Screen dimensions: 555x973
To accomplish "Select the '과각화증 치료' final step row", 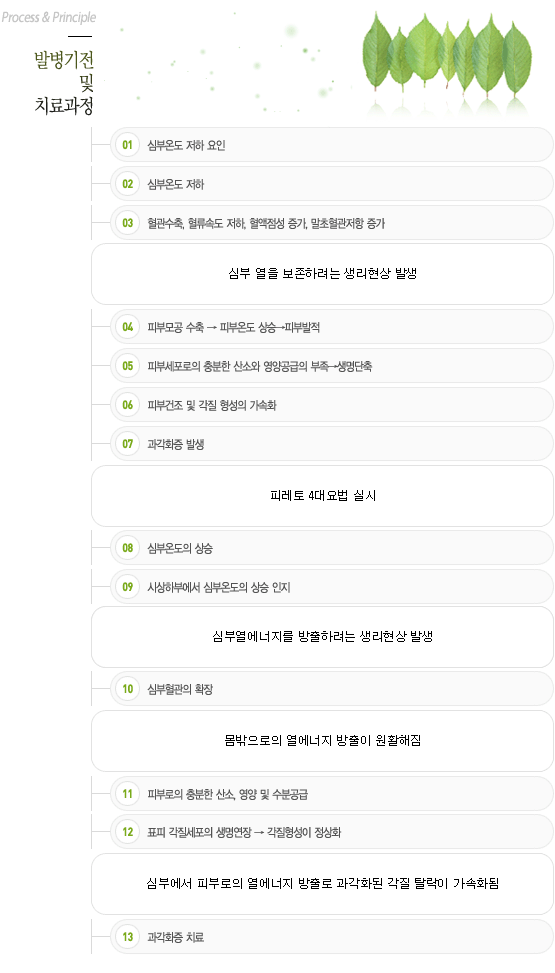I will coord(332,937).
